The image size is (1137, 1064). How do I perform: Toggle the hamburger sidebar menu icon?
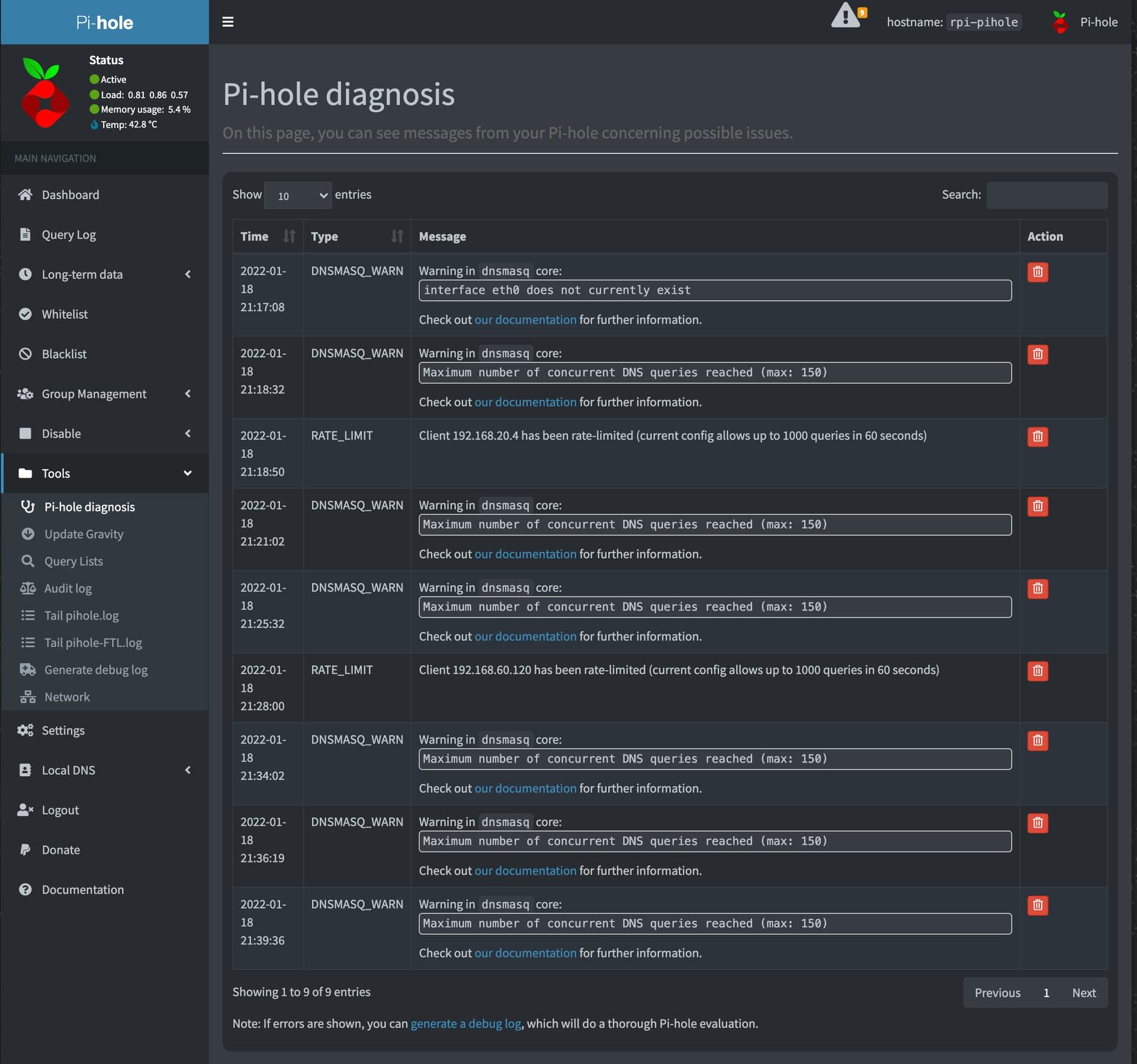(x=227, y=22)
